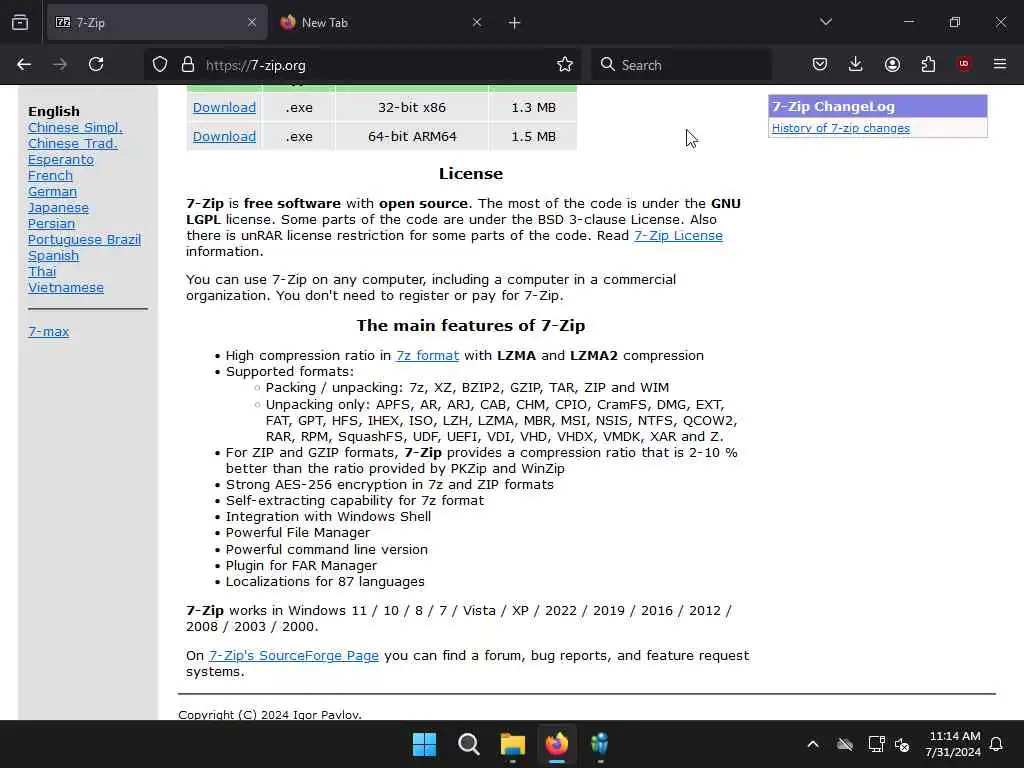Download the 32-bit x86 exe

point(224,107)
